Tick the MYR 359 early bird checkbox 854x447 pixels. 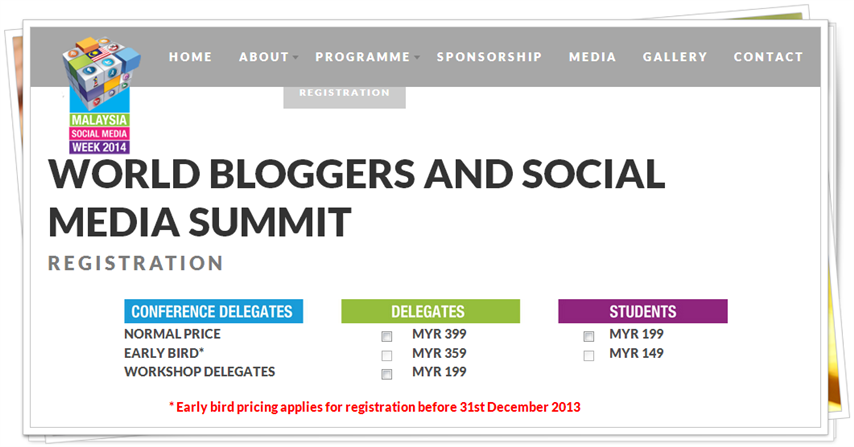pos(387,356)
